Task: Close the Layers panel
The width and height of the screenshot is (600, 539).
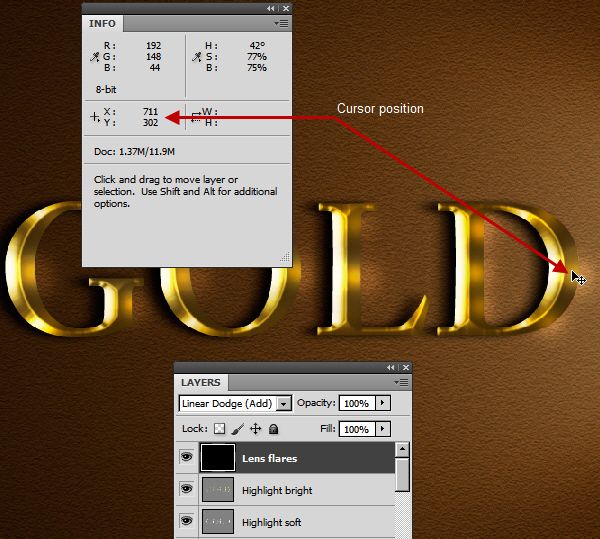Action: (x=406, y=367)
